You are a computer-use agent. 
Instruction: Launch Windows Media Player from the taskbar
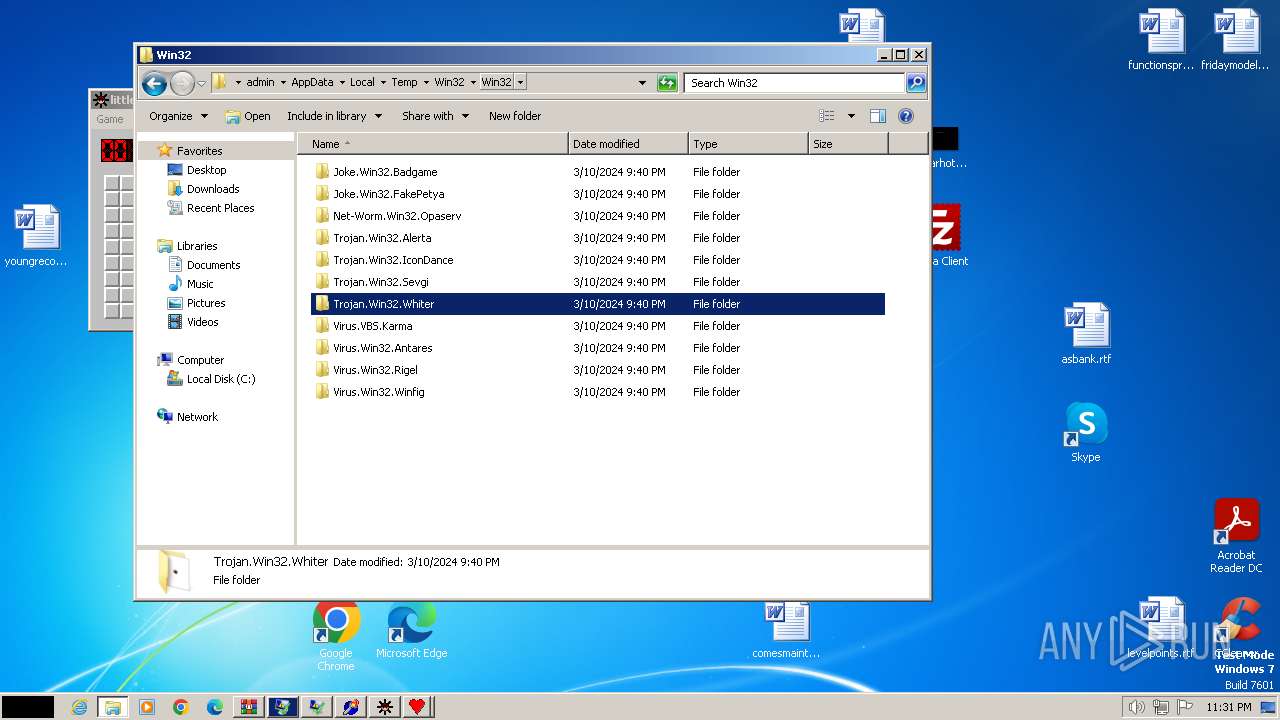pyautogui.click(x=147, y=707)
